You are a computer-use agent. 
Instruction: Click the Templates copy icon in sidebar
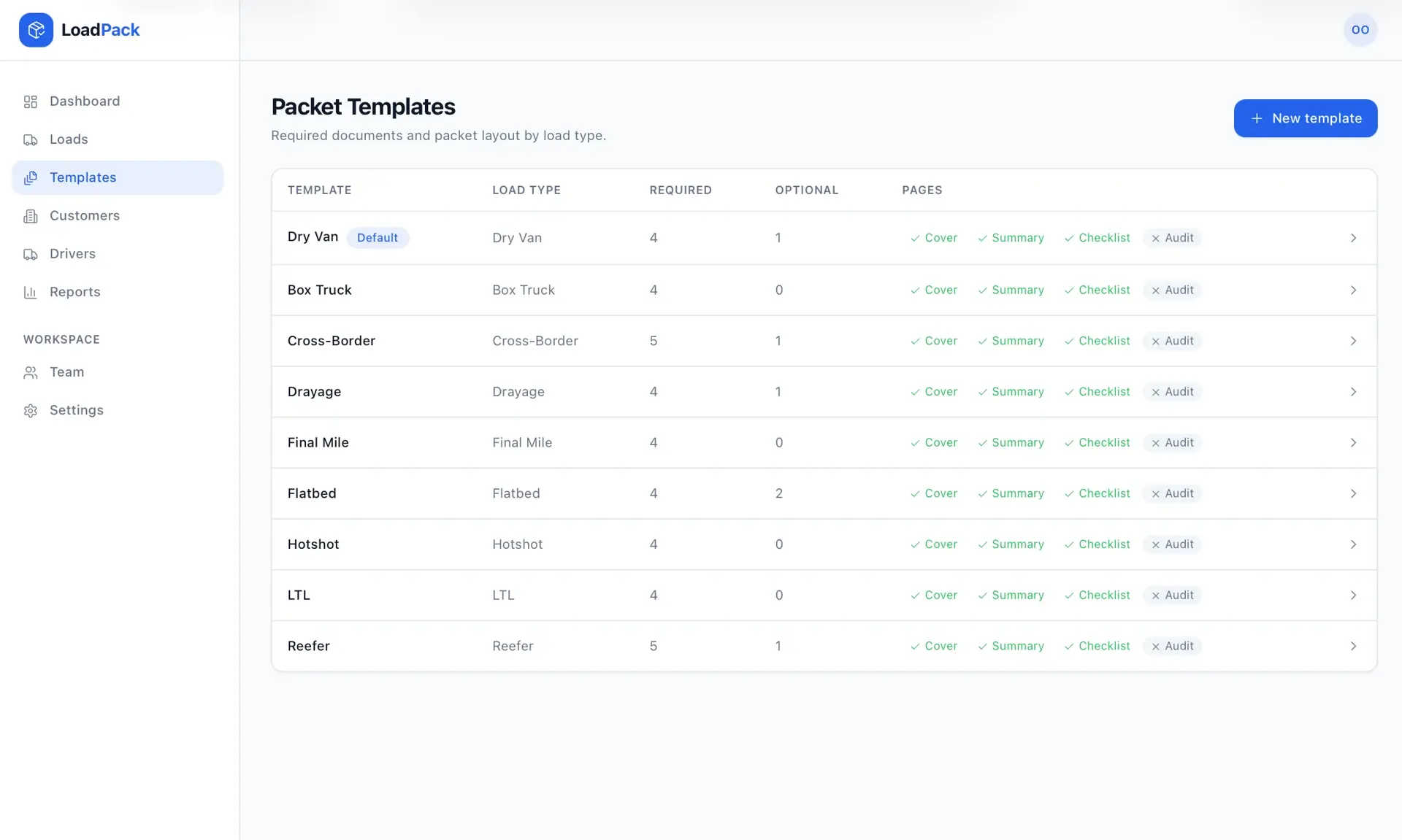pos(31,177)
